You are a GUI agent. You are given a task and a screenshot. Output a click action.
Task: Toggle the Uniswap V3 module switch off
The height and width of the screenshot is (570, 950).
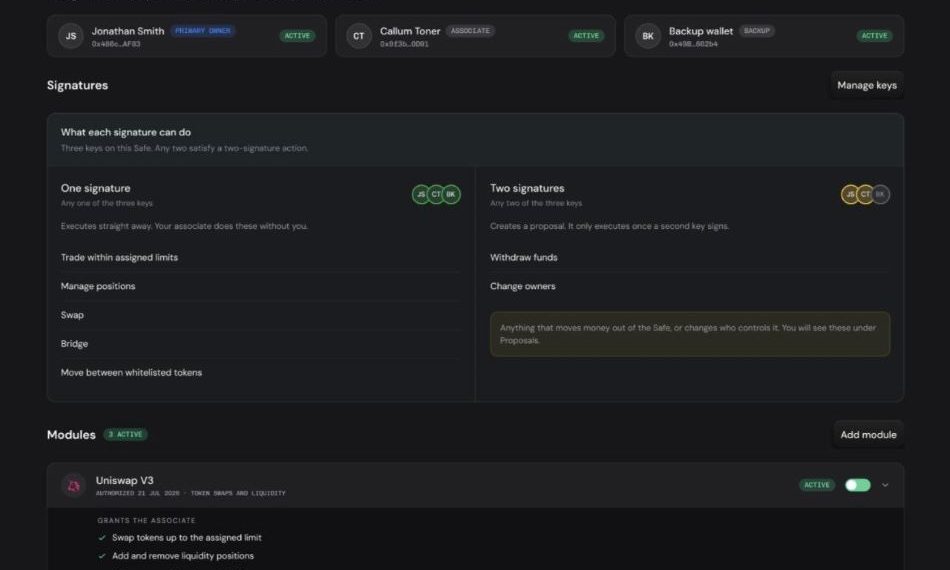[857, 485]
